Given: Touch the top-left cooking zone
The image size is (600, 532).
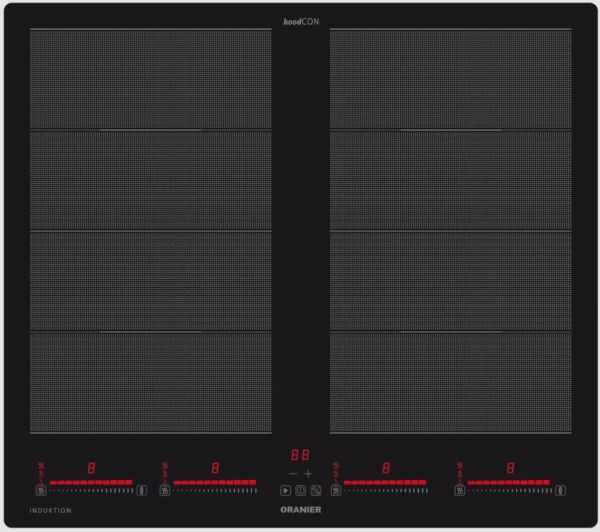Looking at the screenshot, I should [150, 80].
